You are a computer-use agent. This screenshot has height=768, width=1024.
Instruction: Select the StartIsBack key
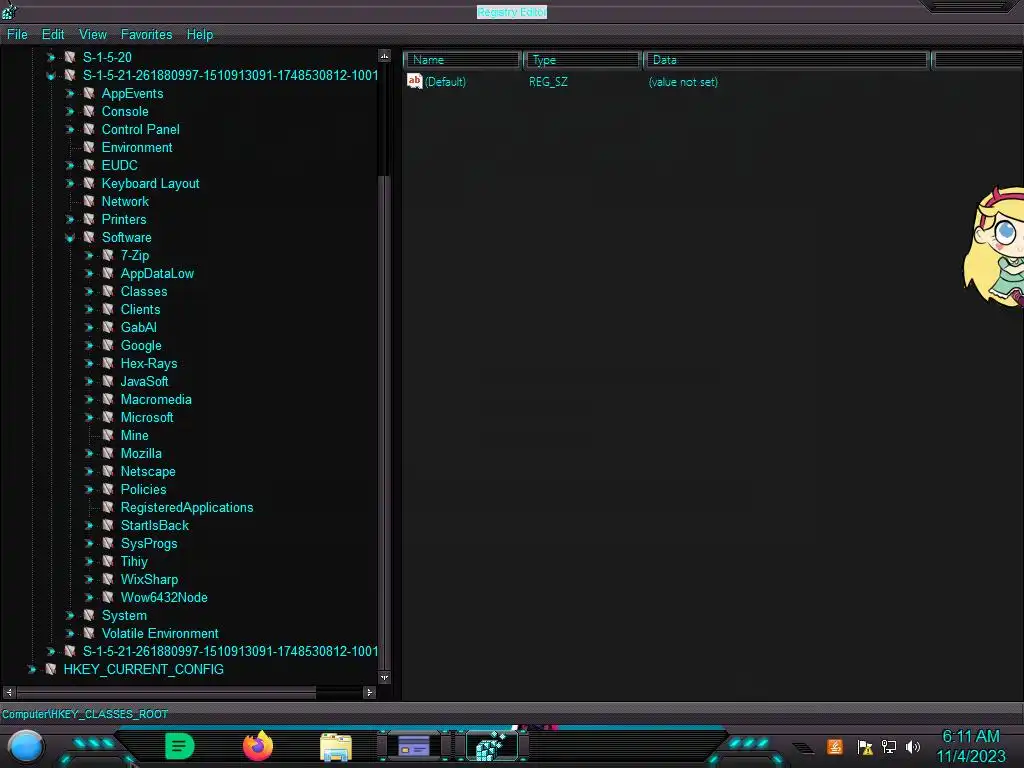(x=155, y=526)
